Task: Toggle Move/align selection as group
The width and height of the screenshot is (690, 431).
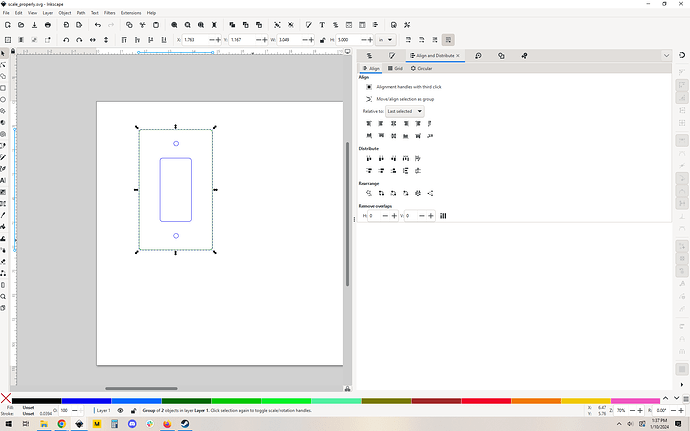Action: pos(369,99)
